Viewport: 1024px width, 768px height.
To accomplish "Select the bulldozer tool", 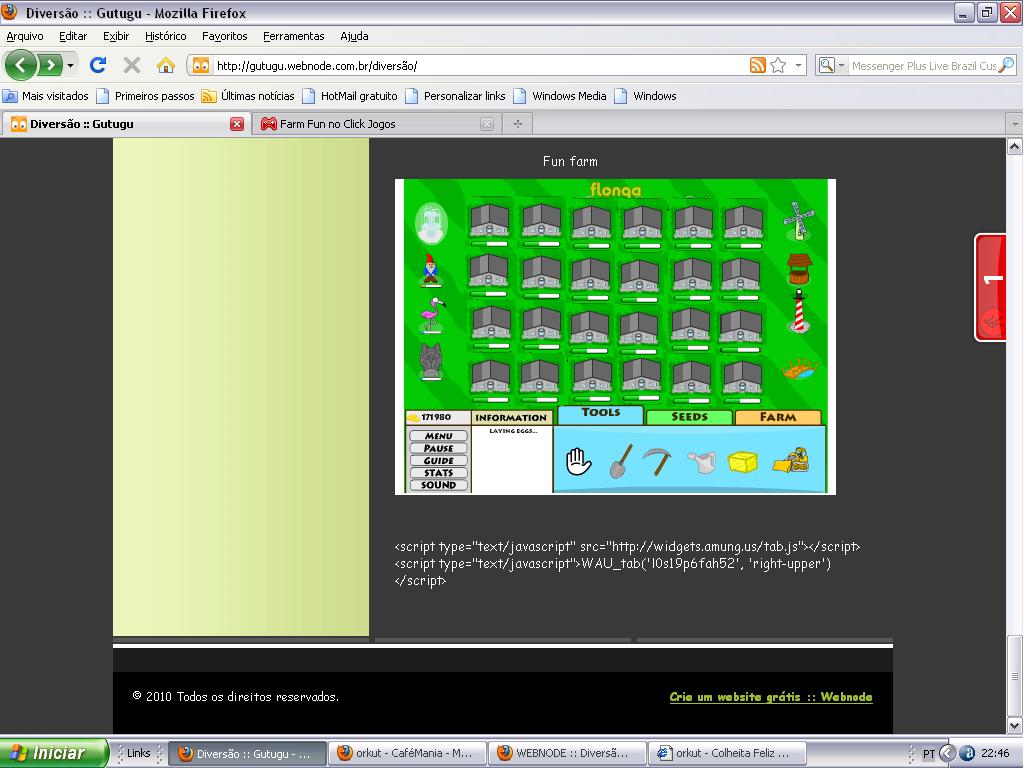I will [x=791, y=460].
